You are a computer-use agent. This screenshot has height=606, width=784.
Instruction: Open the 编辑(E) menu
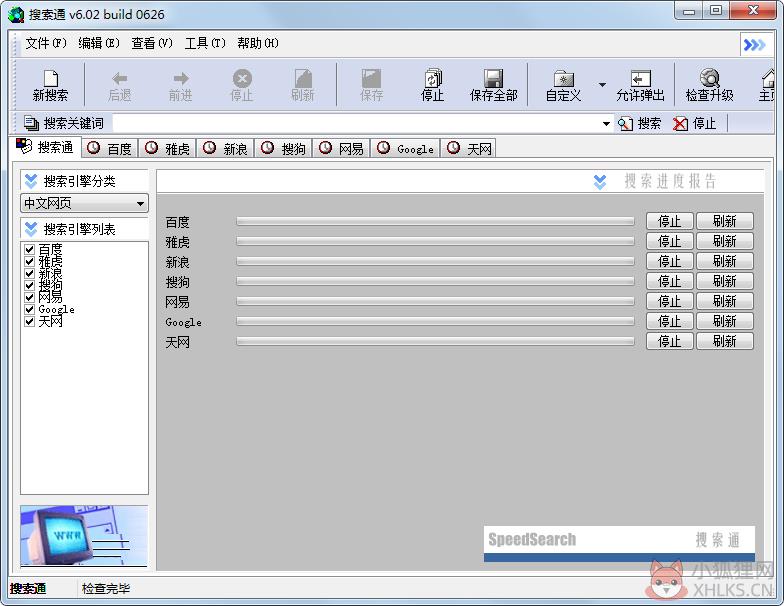point(98,44)
